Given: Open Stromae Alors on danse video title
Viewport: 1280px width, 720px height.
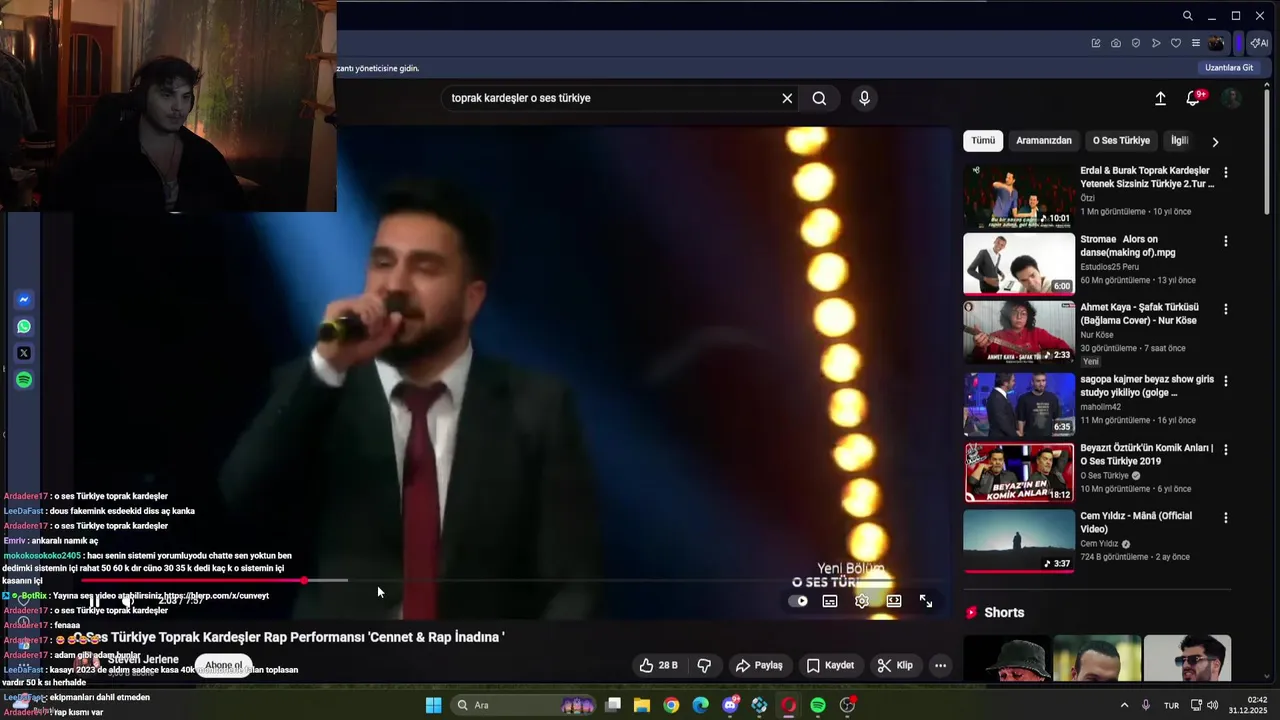Looking at the screenshot, I should 1128,246.
